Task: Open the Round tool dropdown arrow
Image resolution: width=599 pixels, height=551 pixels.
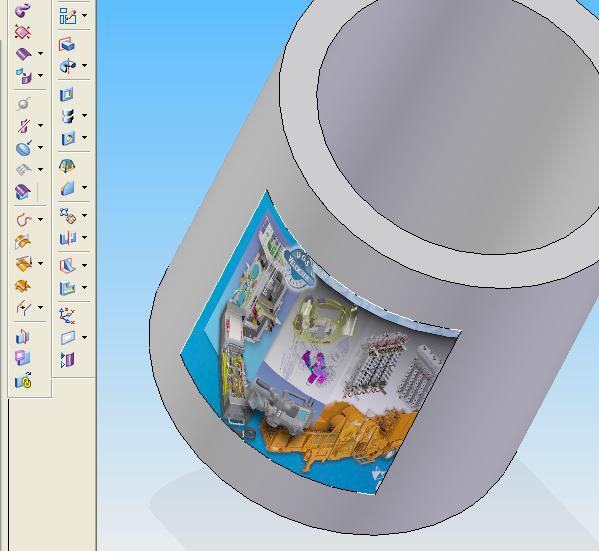Action: click(x=84, y=188)
